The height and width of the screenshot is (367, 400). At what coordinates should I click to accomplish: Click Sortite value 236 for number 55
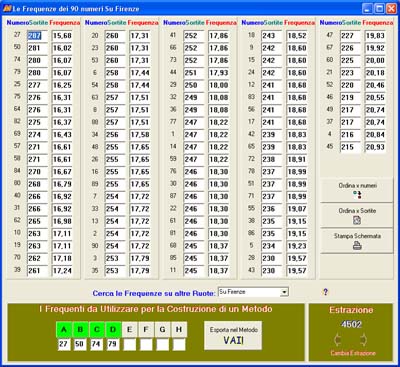point(272,209)
